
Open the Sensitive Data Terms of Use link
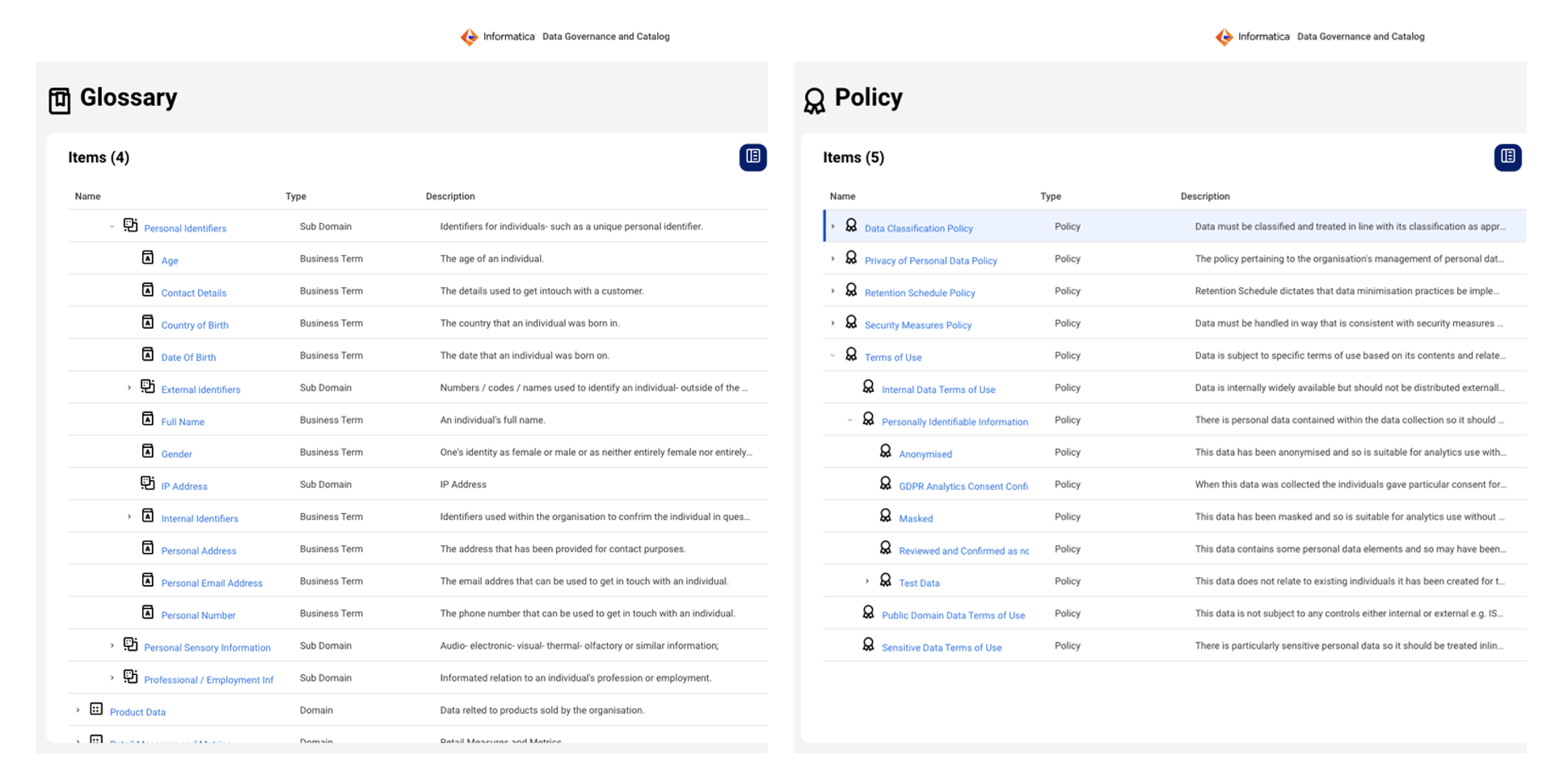941,647
